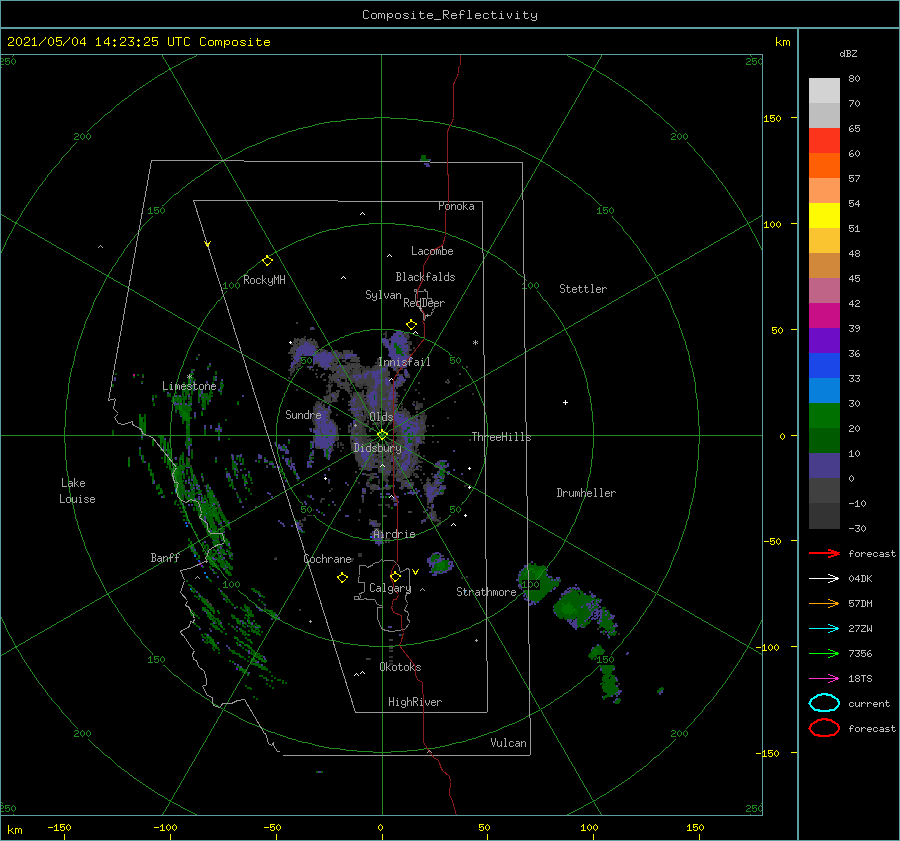The image size is (900, 841).
Task: Pick the orange swatch between 60 and 57
Action: (824, 166)
